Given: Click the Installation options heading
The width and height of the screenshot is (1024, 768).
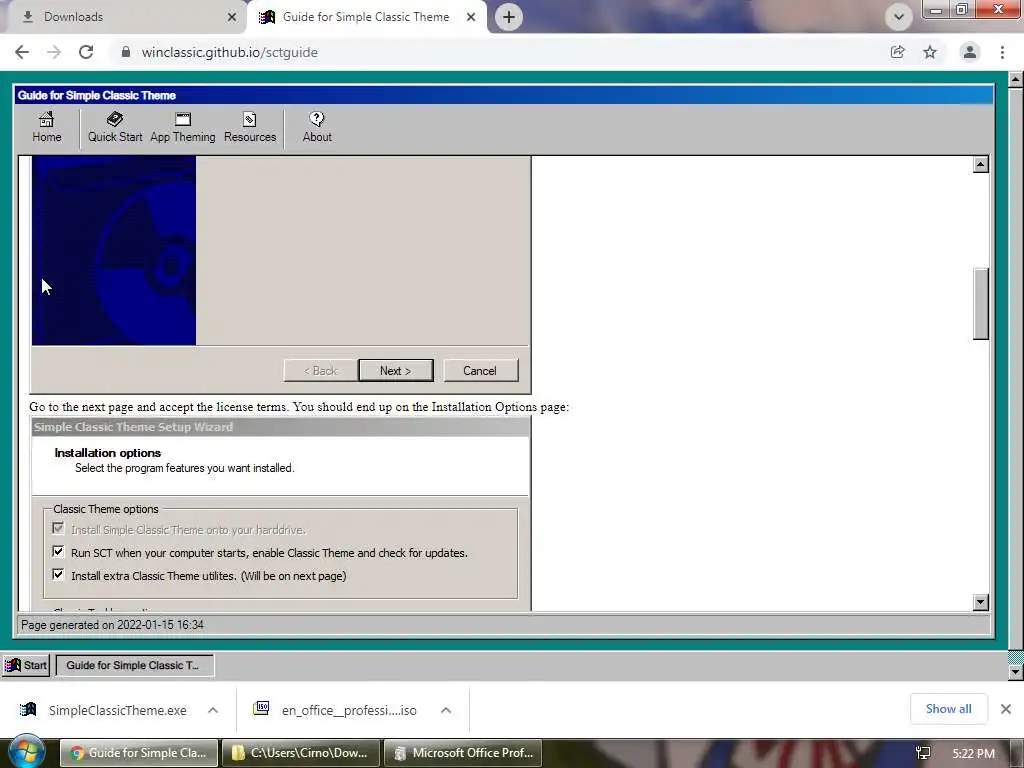Looking at the screenshot, I should pos(108,453).
